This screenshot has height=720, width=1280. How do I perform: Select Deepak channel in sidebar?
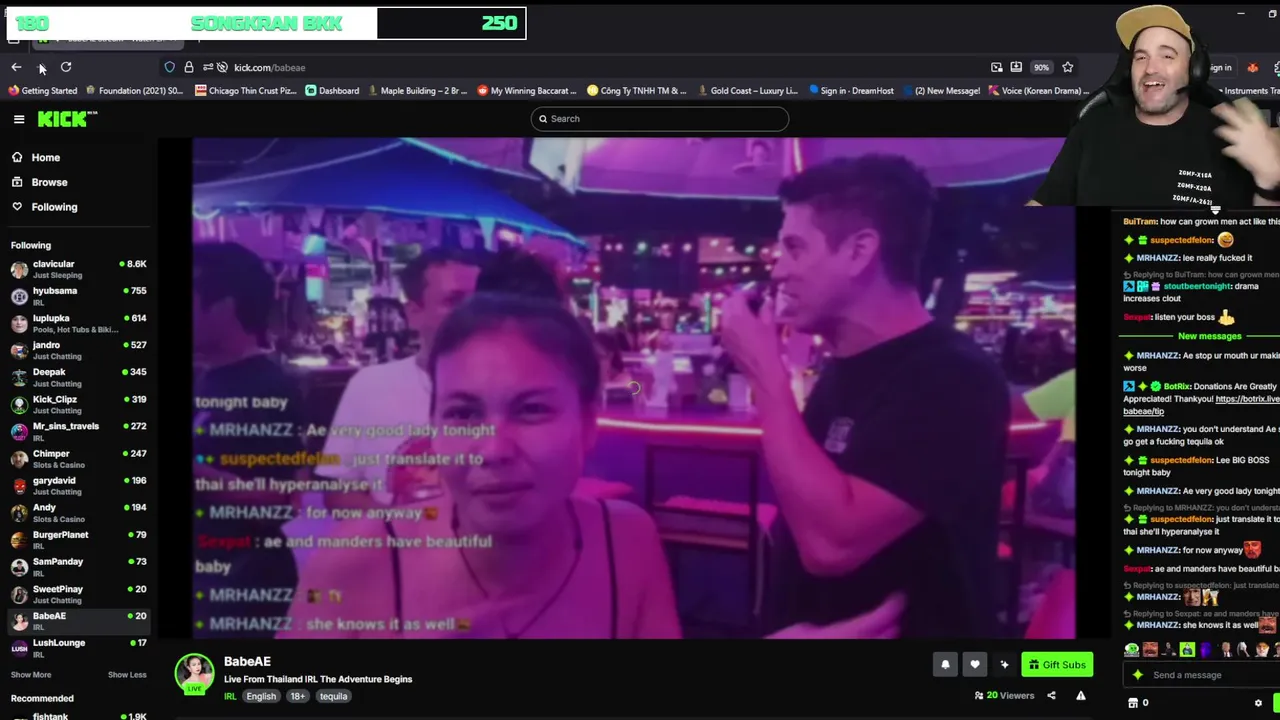tap(78, 377)
